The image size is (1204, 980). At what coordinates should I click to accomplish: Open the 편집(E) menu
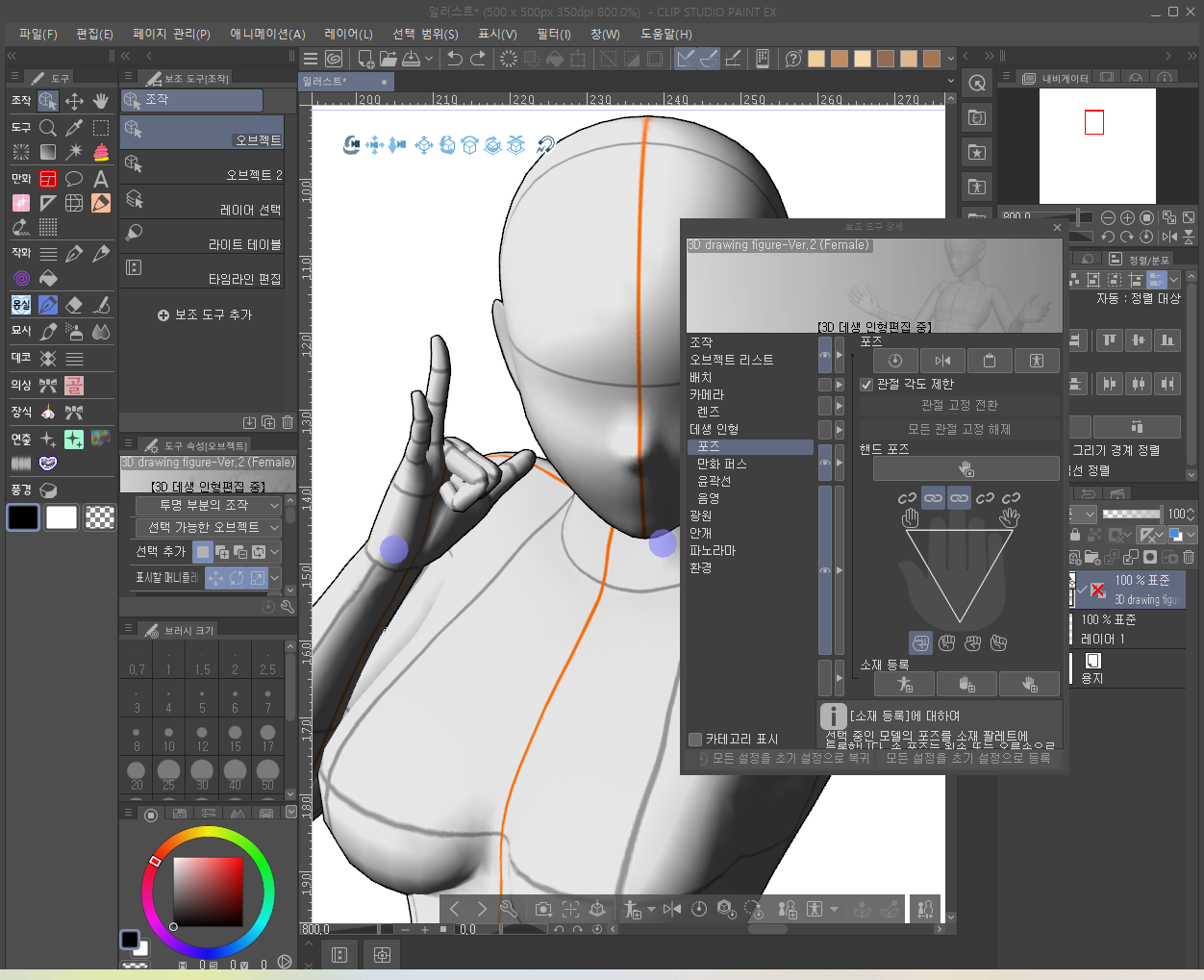point(94,34)
